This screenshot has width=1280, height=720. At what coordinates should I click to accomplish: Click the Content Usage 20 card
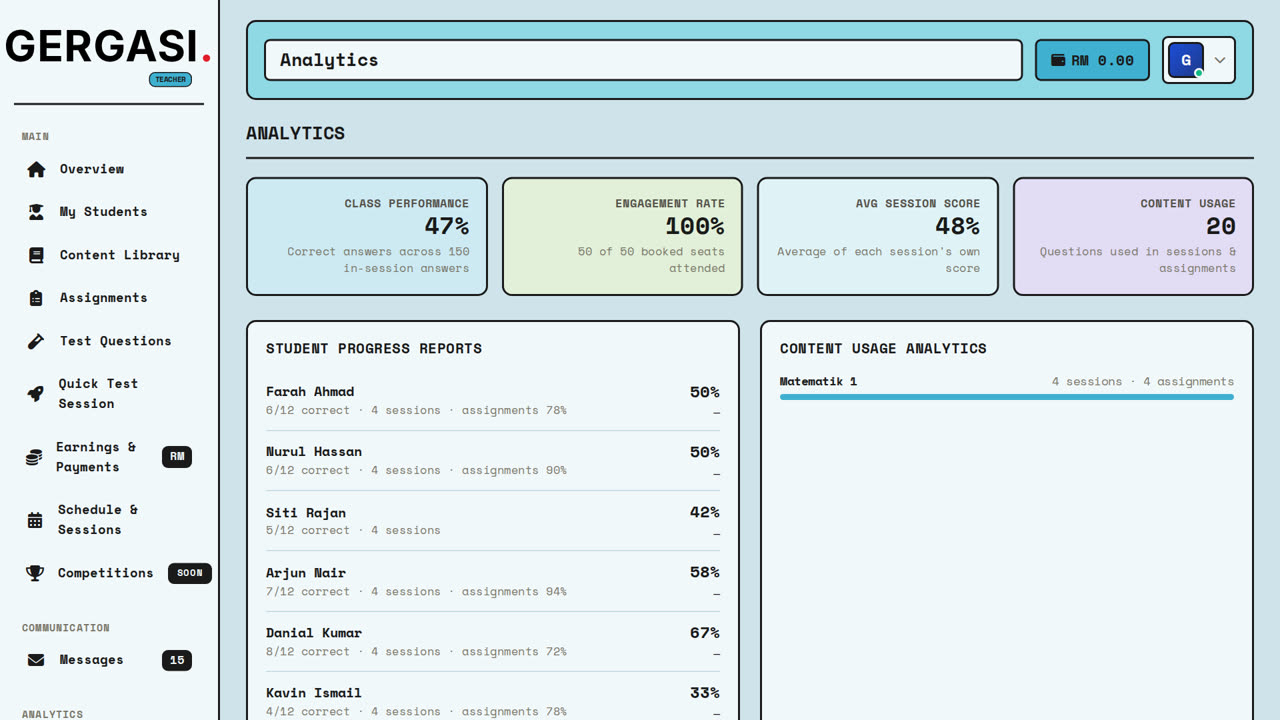coord(1133,237)
